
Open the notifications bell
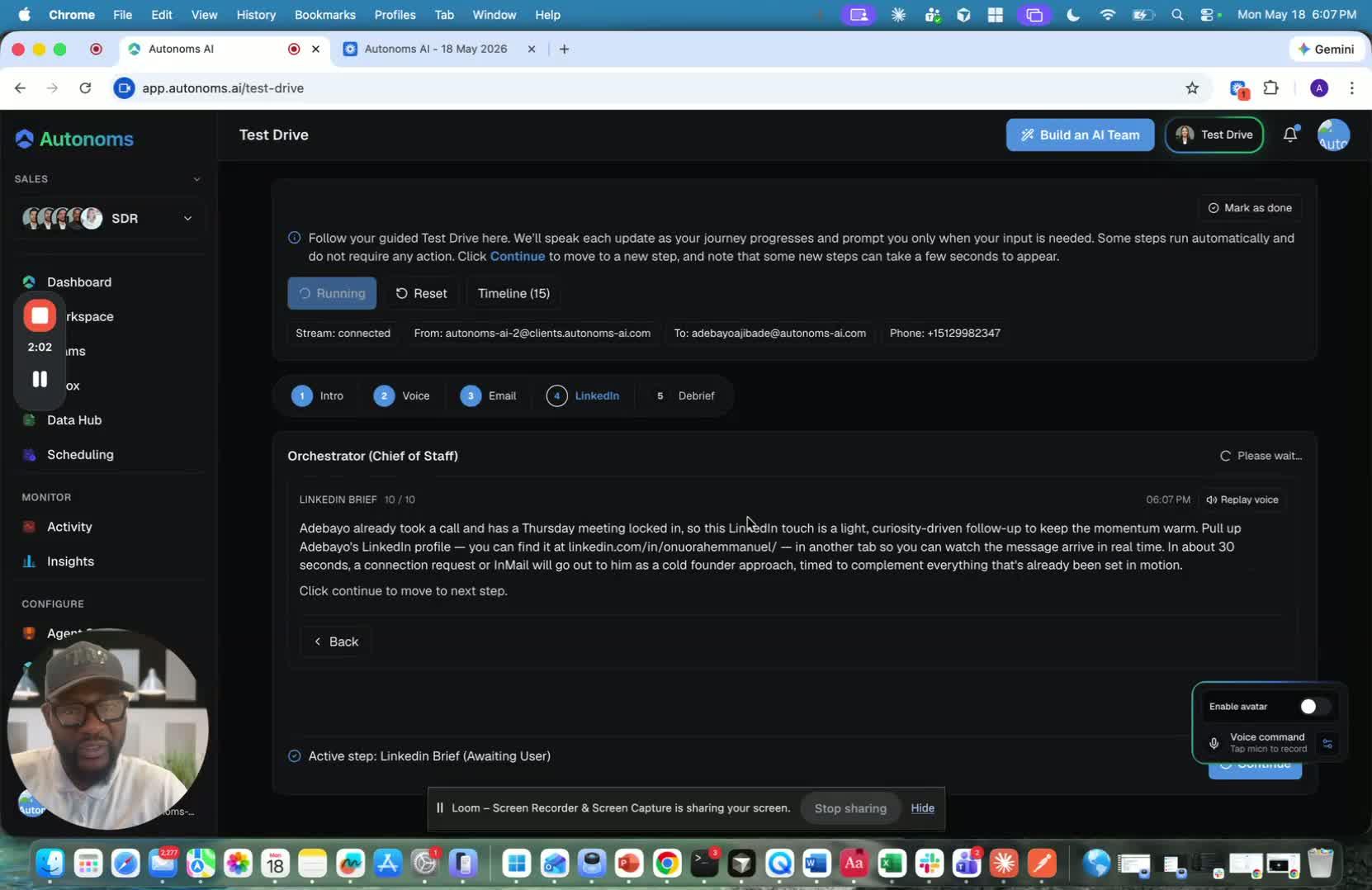click(1290, 135)
